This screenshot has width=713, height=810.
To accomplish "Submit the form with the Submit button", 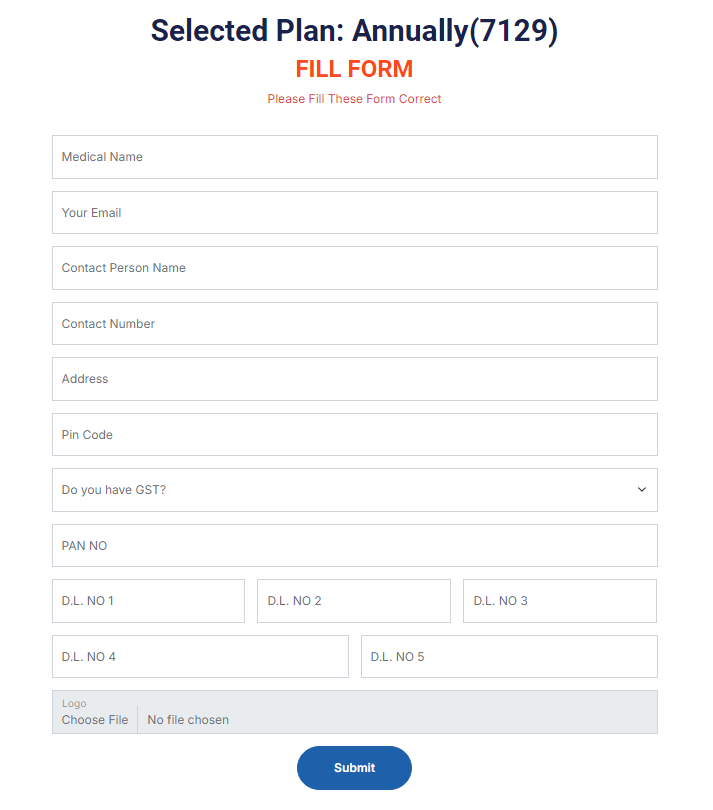I will coord(354,768).
